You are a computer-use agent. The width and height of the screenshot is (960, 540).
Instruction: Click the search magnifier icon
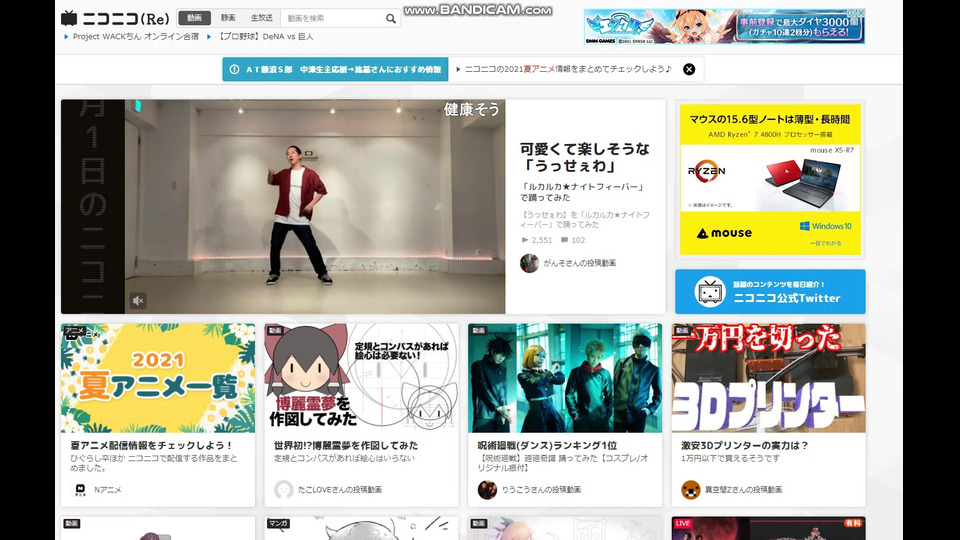[x=391, y=19]
